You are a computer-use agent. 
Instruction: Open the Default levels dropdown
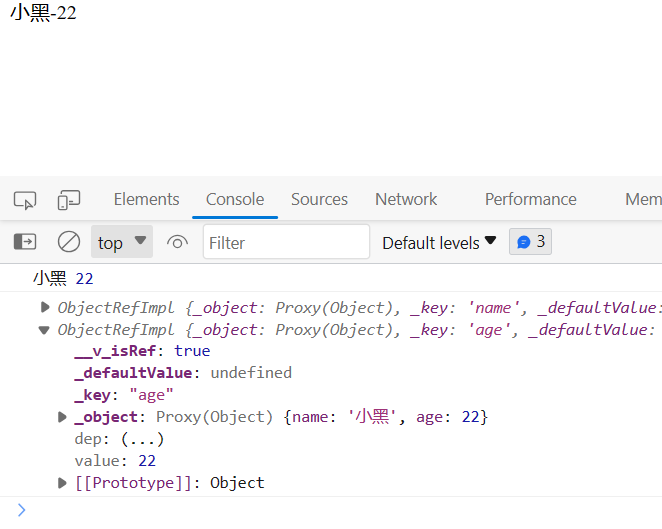439,243
